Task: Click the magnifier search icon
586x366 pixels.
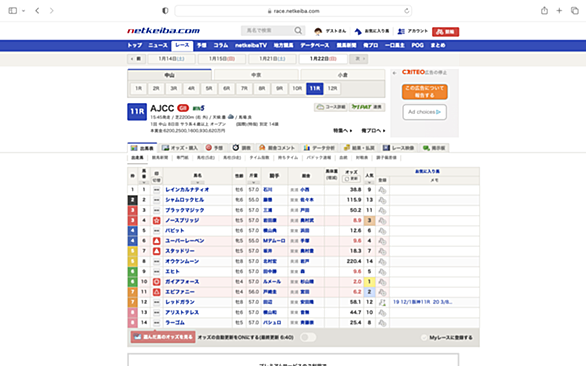Action: click(298, 31)
